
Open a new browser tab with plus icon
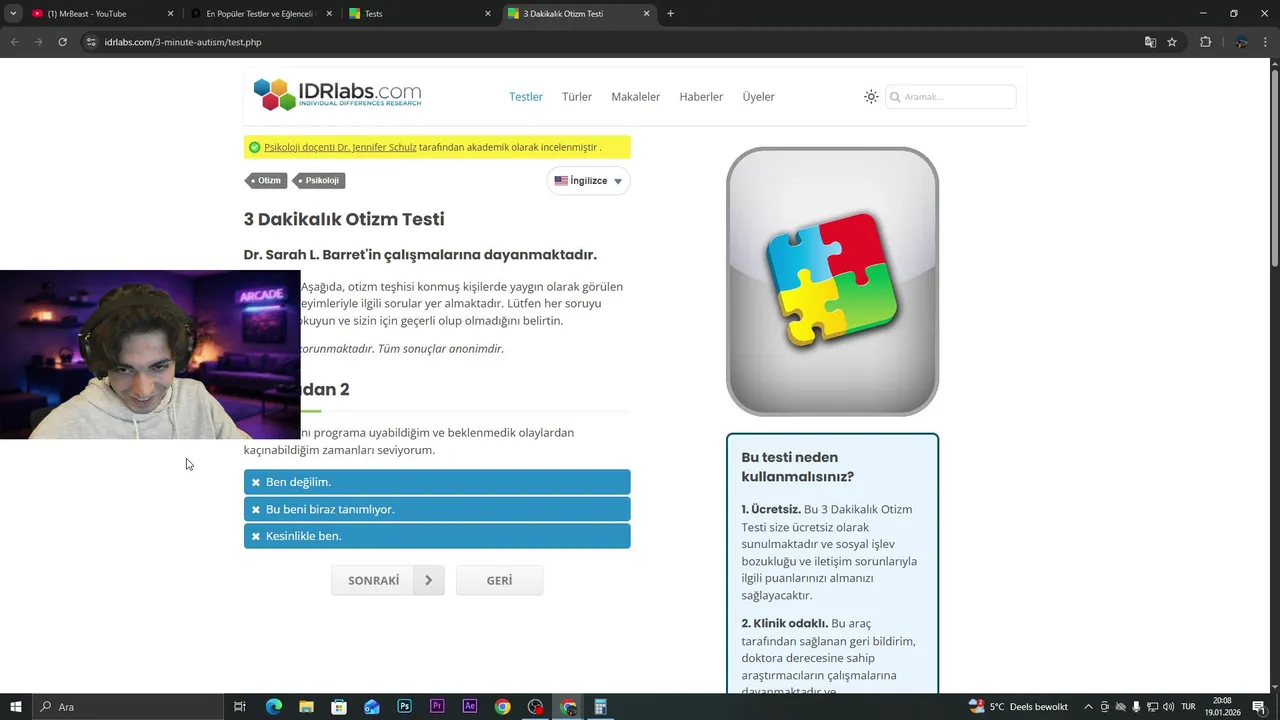point(670,14)
